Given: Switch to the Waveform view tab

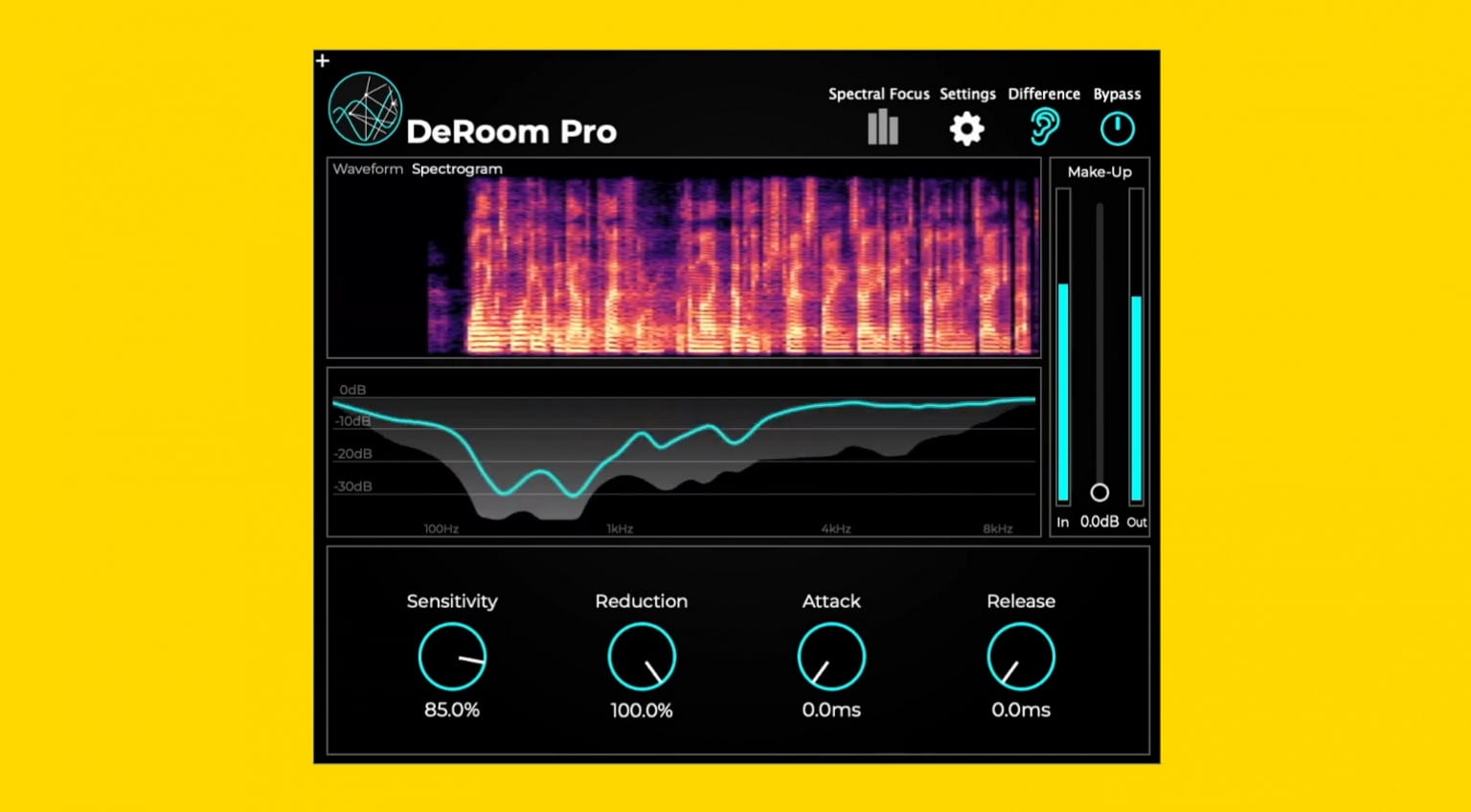Looking at the screenshot, I should tap(367, 169).
